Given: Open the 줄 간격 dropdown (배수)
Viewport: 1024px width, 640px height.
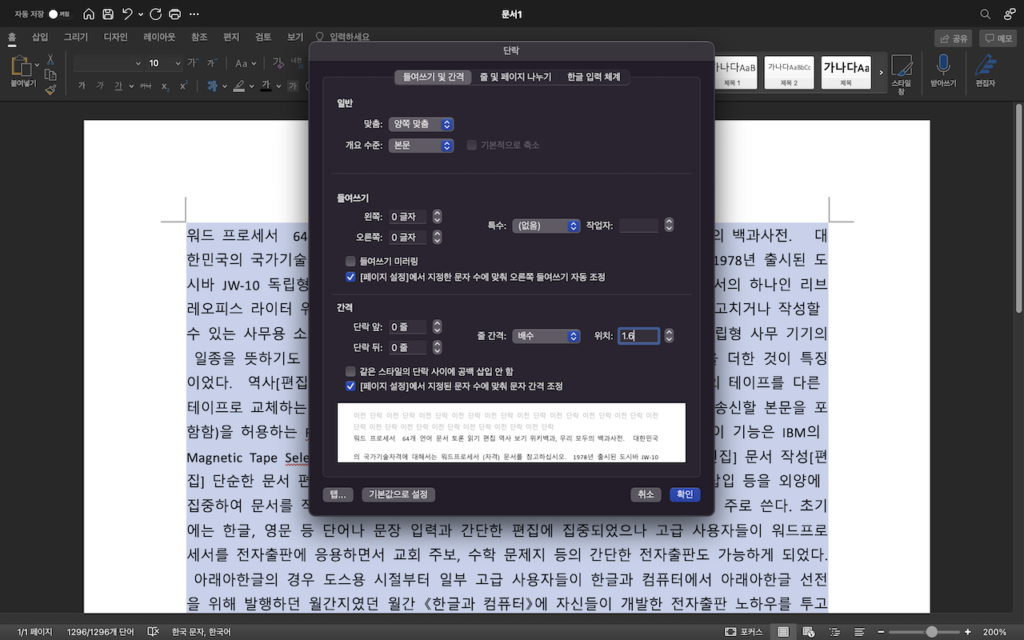Looking at the screenshot, I should pyautogui.click(x=546, y=336).
